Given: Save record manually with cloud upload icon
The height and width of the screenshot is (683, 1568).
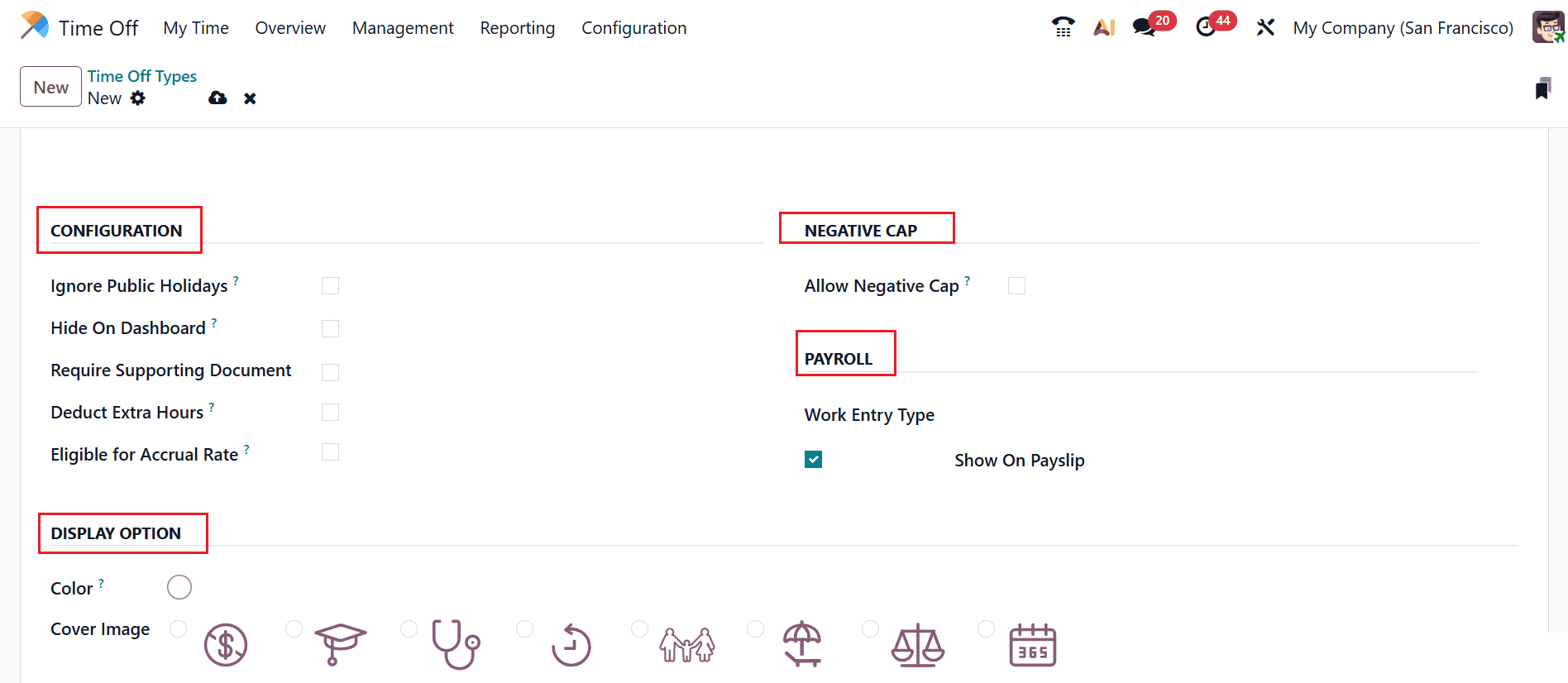Looking at the screenshot, I should click(218, 98).
